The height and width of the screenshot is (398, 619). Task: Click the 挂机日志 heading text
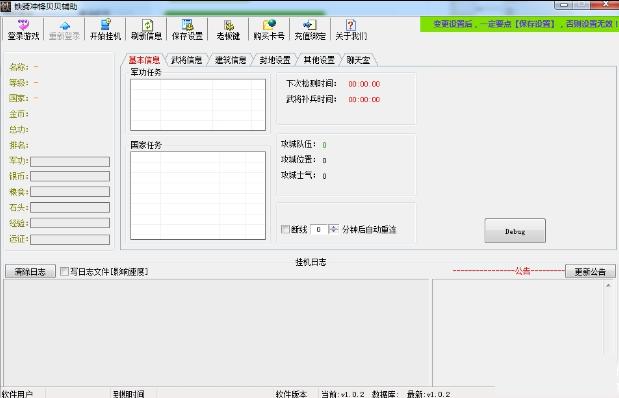(x=311, y=262)
